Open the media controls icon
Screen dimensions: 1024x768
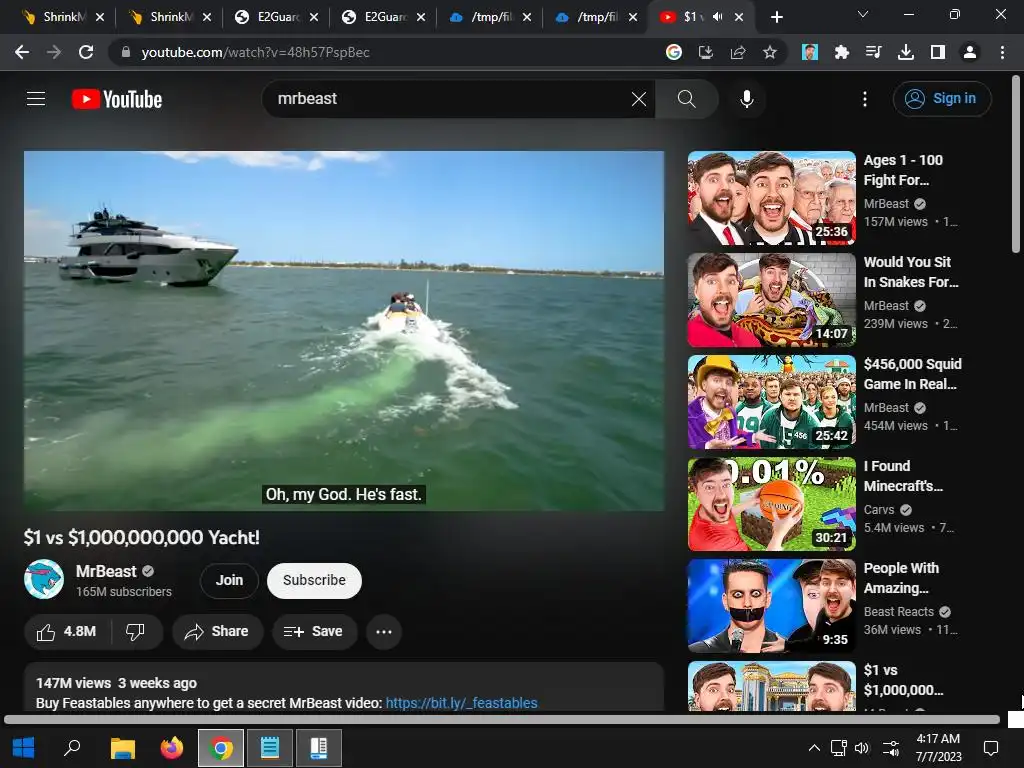click(874, 52)
